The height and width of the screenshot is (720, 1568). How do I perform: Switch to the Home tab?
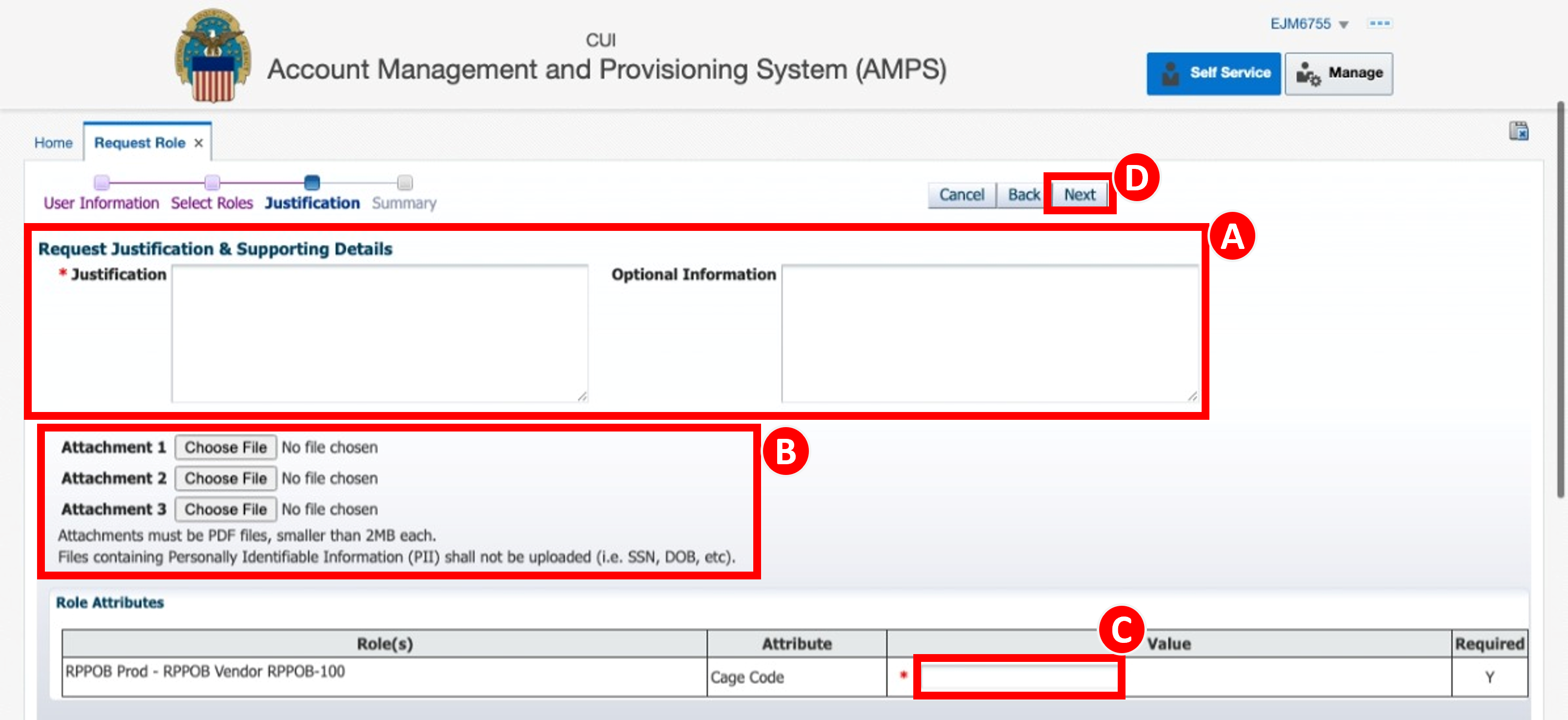point(53,143)
